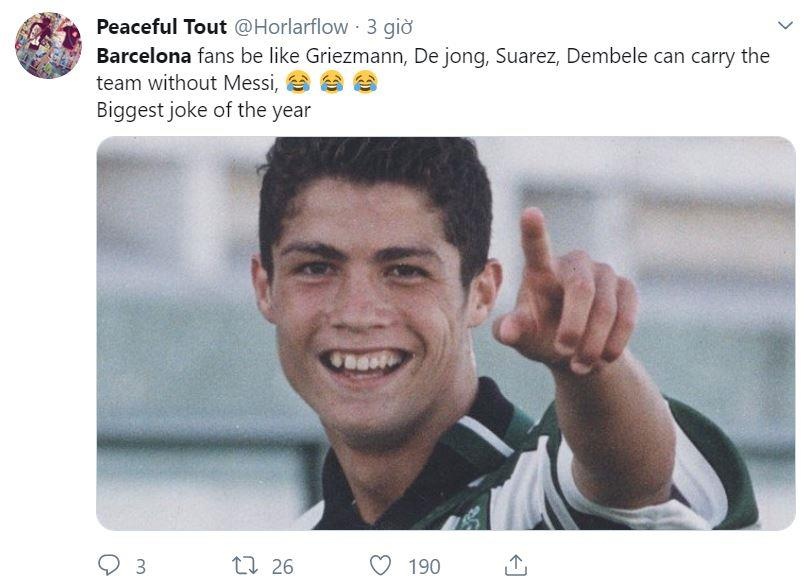Click the first laughing emoji
This screenshot has width=809, height=580.
pyautogui.click(x=297, y=83)
